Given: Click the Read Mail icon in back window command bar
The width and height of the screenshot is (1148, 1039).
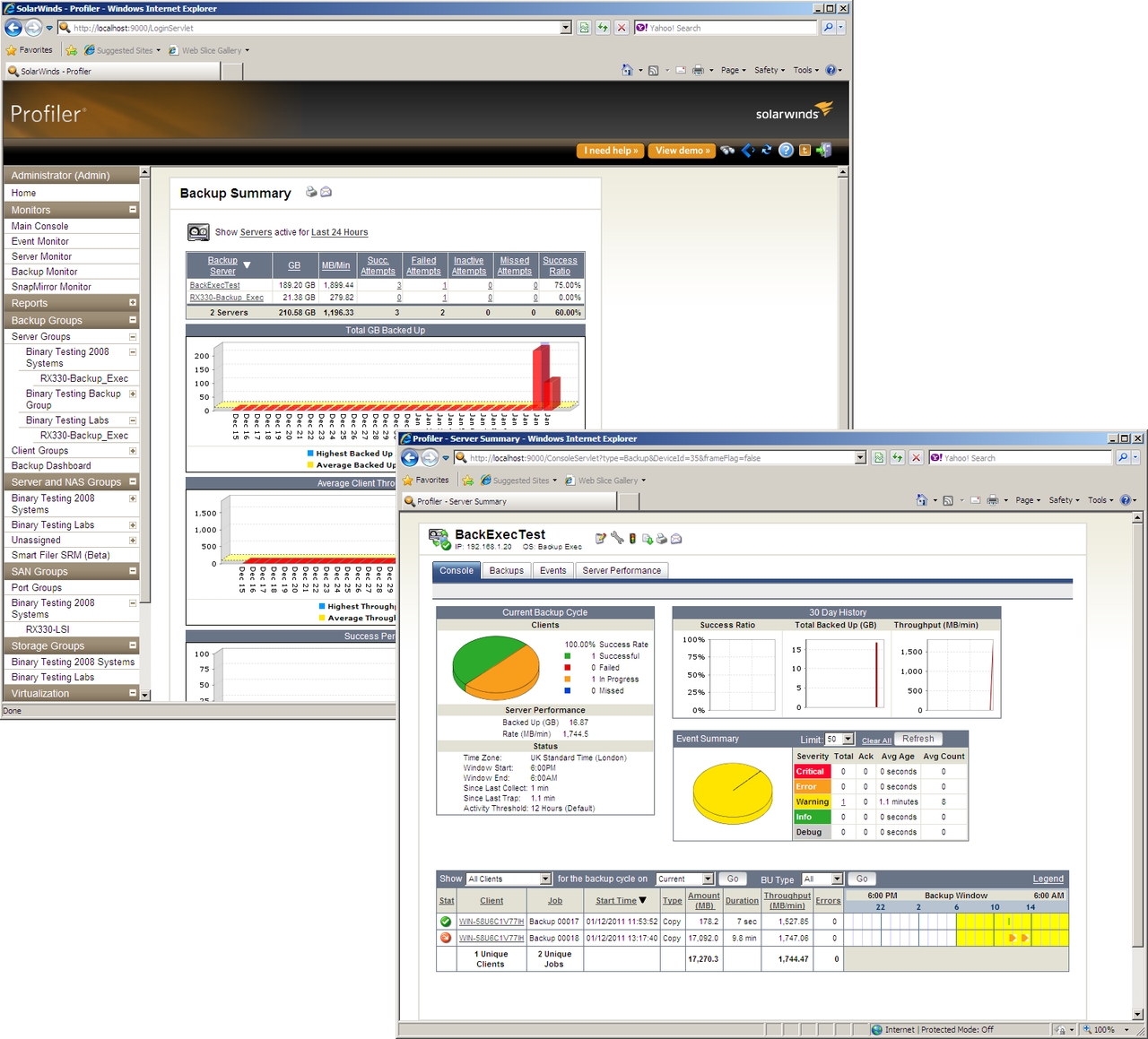Looking at the screenshot, I should tap(681, 70).
